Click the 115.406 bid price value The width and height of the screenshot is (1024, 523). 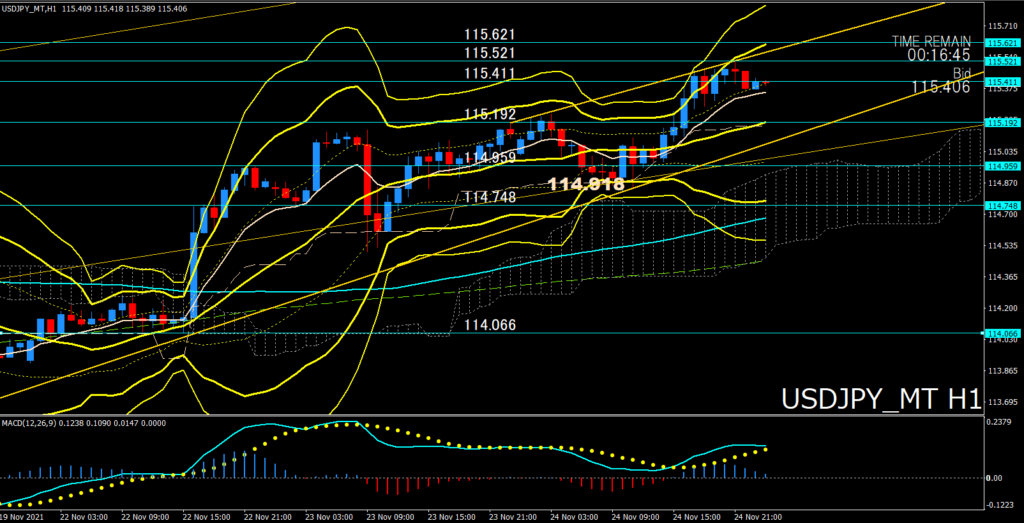(x=941, y=87)
